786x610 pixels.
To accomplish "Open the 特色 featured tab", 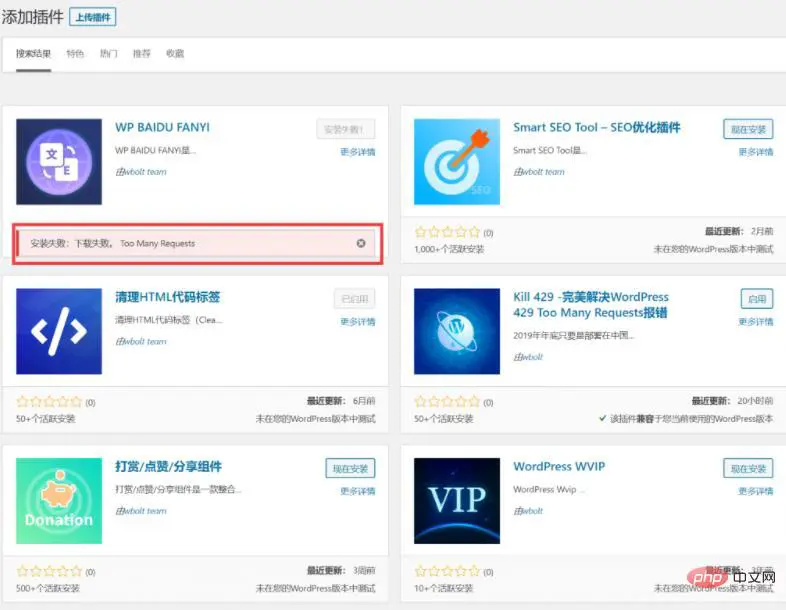I will pos(75,54).
